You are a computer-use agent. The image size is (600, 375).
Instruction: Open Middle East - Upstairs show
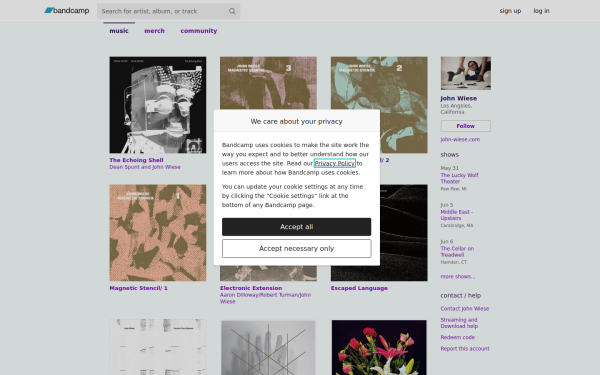[x=457, y=215]
